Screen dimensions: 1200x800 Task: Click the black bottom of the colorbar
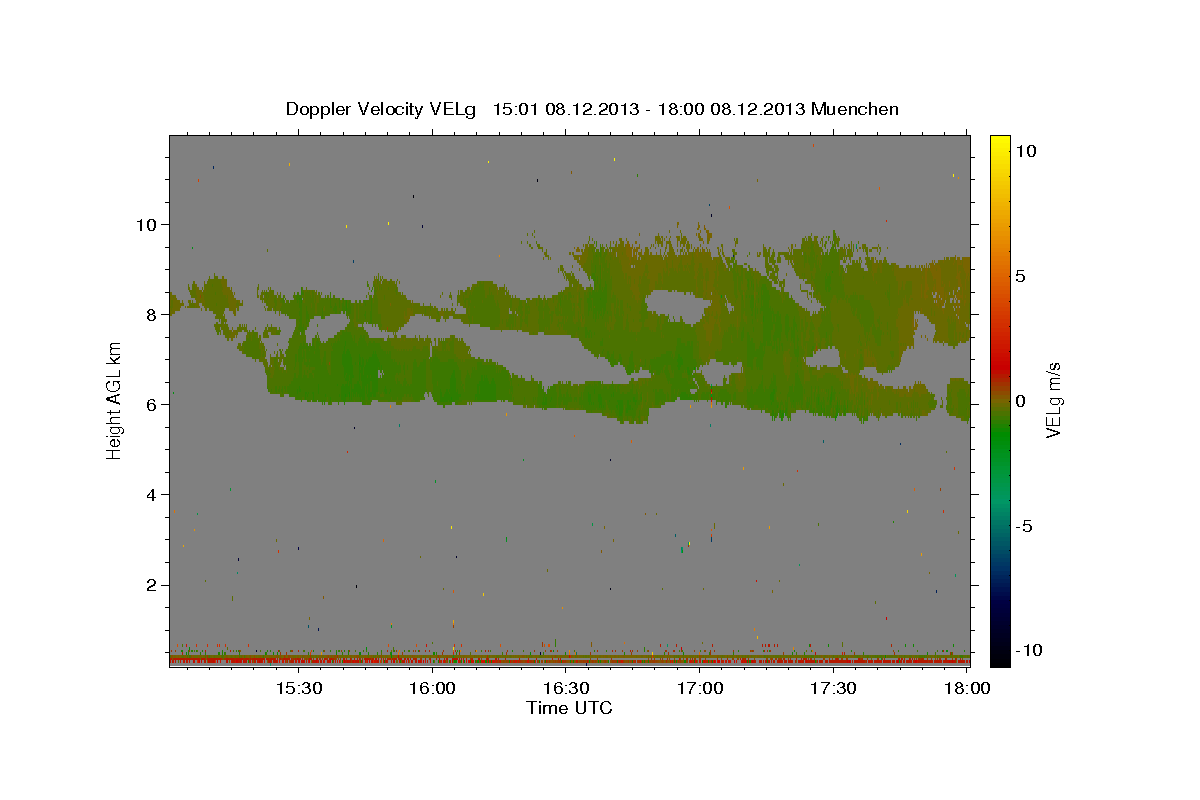(1000, 655)
